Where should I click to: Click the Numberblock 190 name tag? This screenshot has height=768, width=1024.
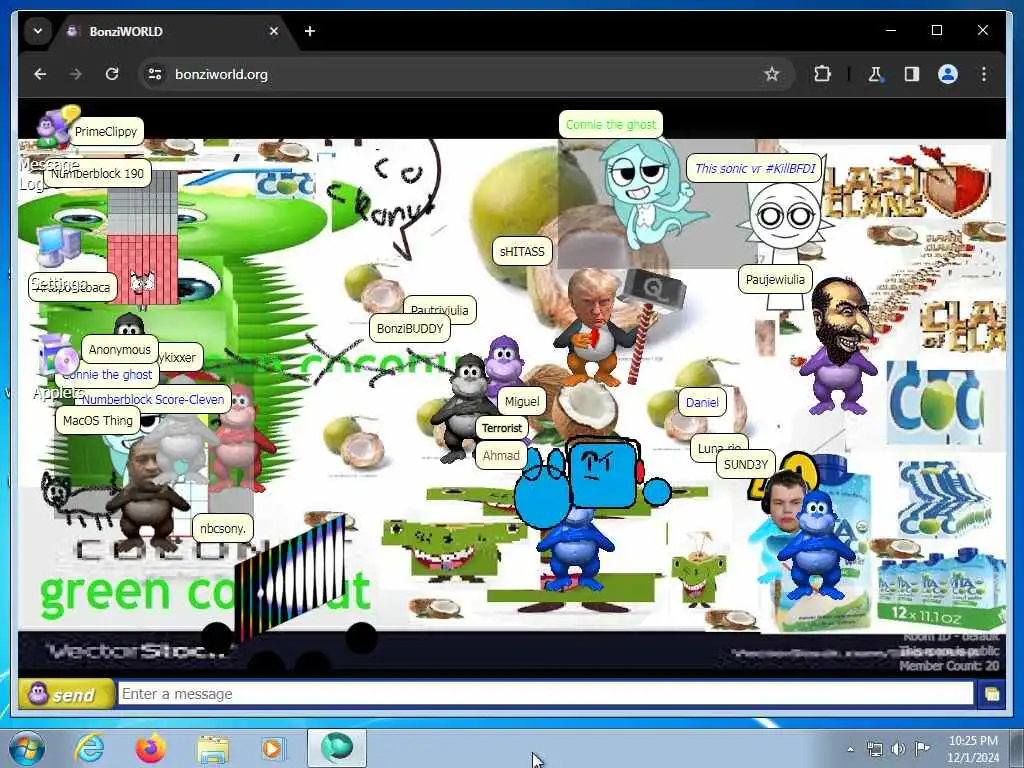(x=97, y=174)
